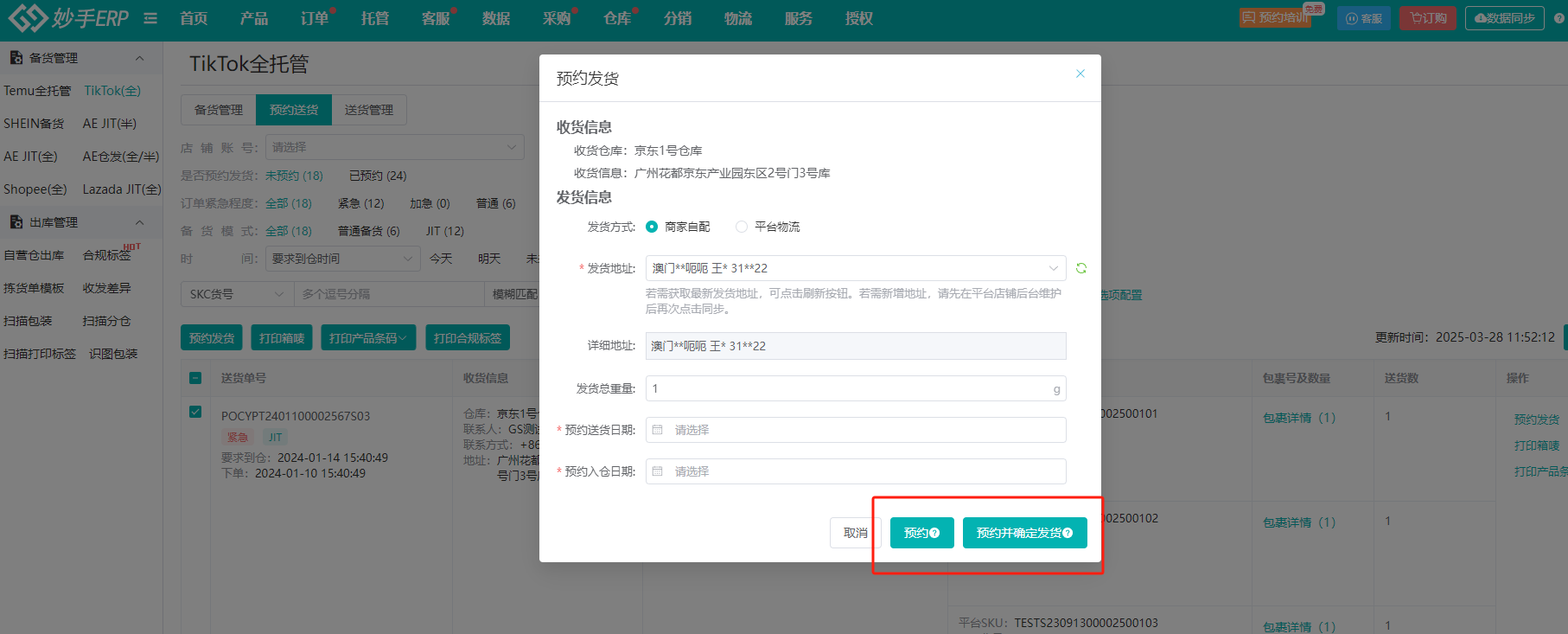This screenshot has width=1568, height=634.
Task: Click the 客服 button at top right
Action: [x=1364, y=18]
